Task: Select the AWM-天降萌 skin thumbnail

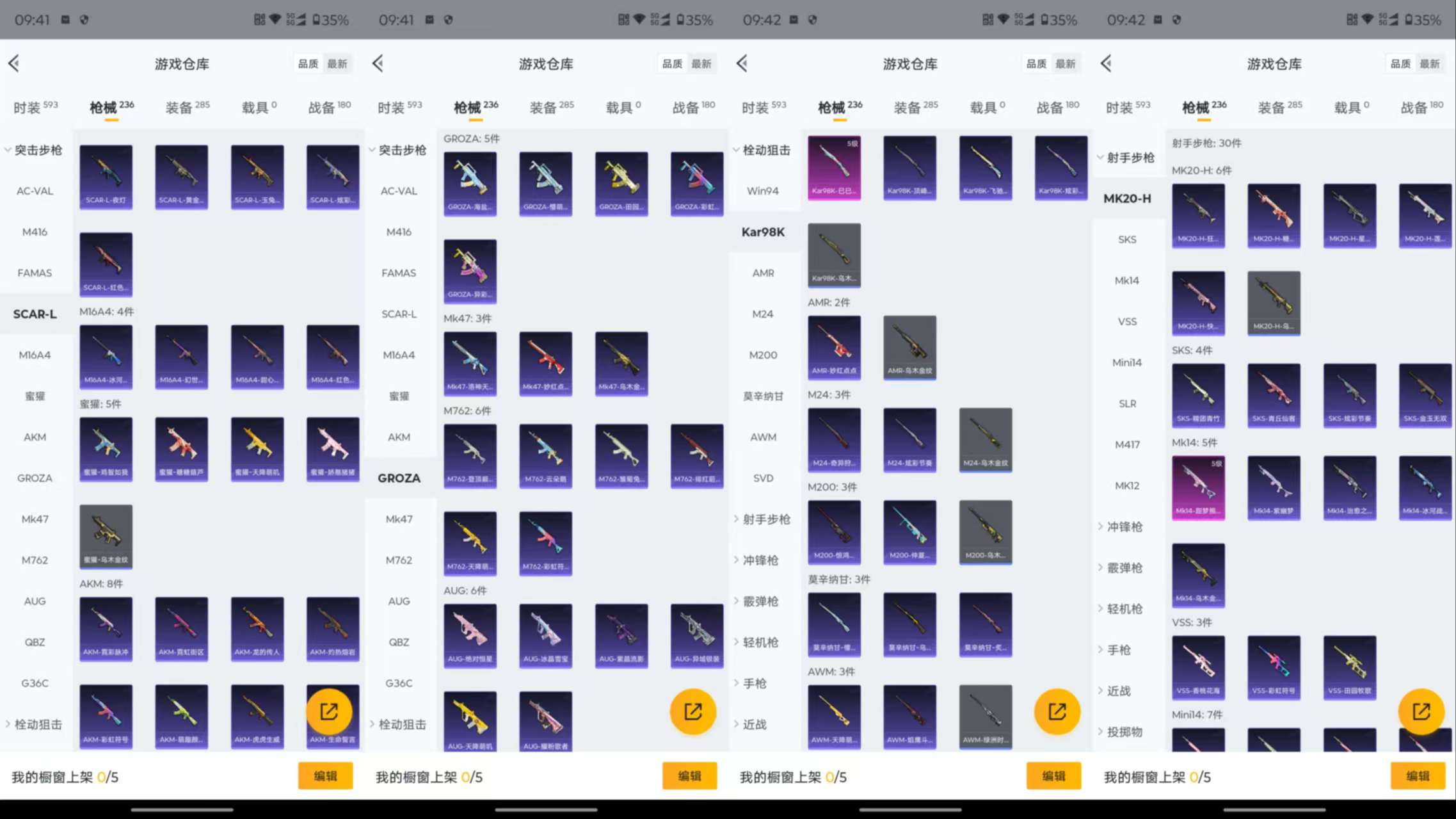Action: tap(835, 717)
